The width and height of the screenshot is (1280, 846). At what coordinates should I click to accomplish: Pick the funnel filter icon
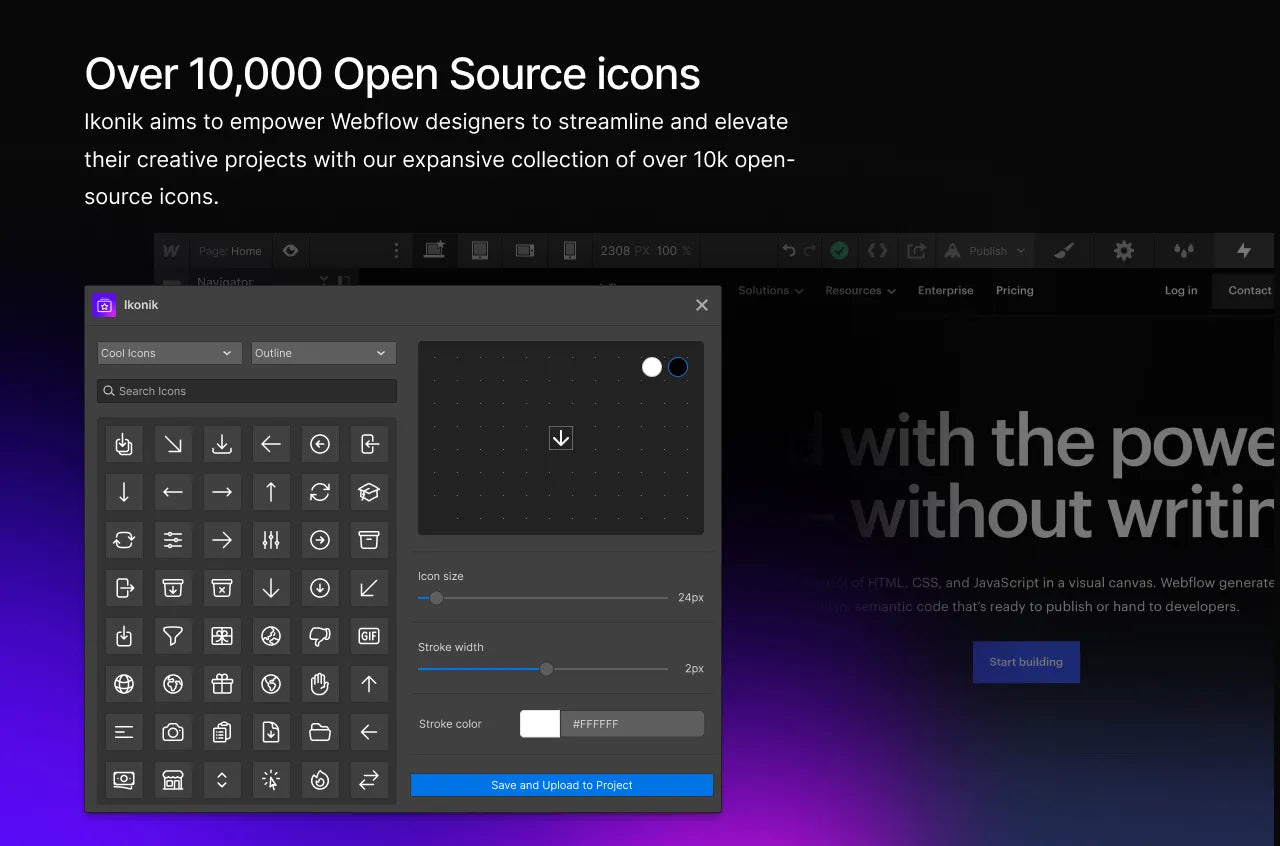point(173,636)
